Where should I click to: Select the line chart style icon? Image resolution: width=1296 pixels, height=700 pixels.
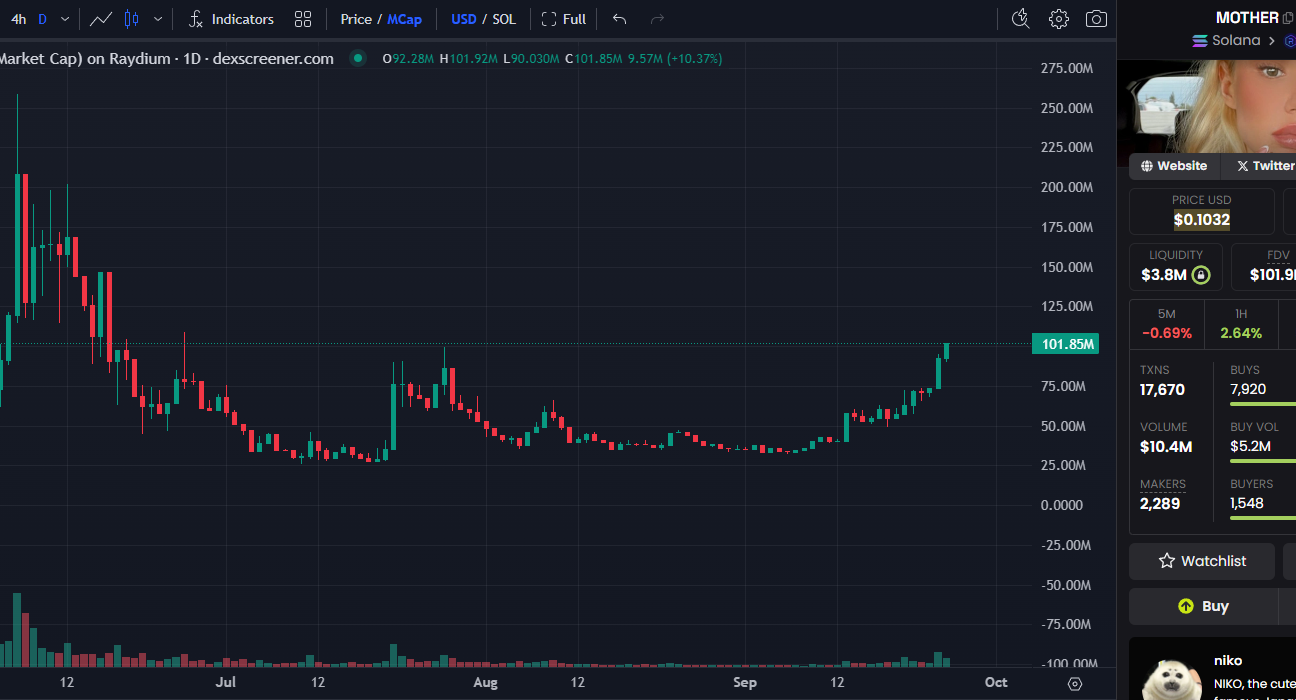click(x=100, y=19)
